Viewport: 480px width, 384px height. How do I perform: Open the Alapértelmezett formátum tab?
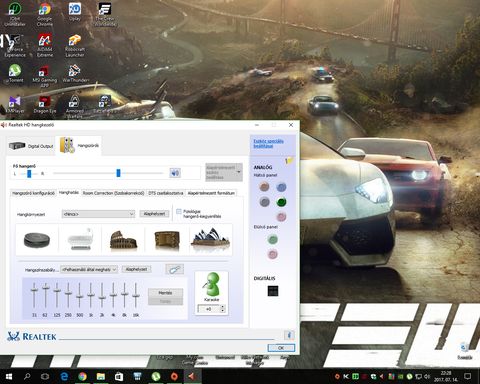point(211,193)
